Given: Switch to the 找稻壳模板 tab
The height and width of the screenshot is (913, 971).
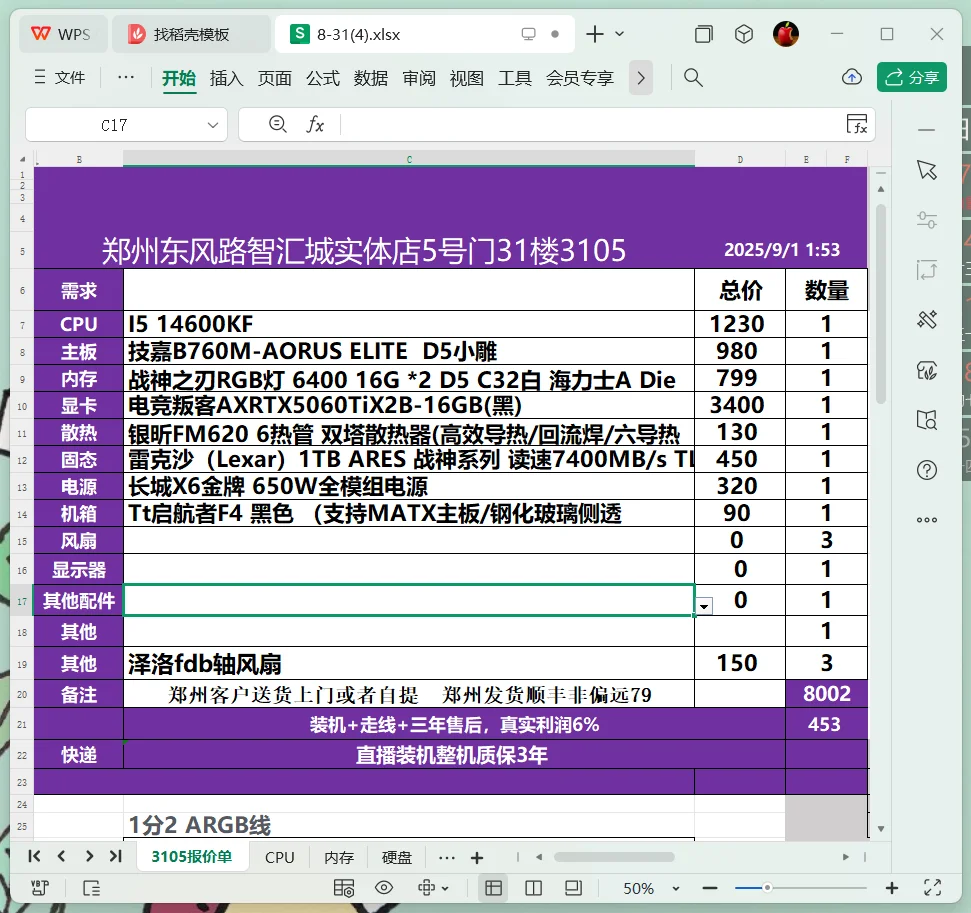Looking at the screenshot, I should (191, 34).
